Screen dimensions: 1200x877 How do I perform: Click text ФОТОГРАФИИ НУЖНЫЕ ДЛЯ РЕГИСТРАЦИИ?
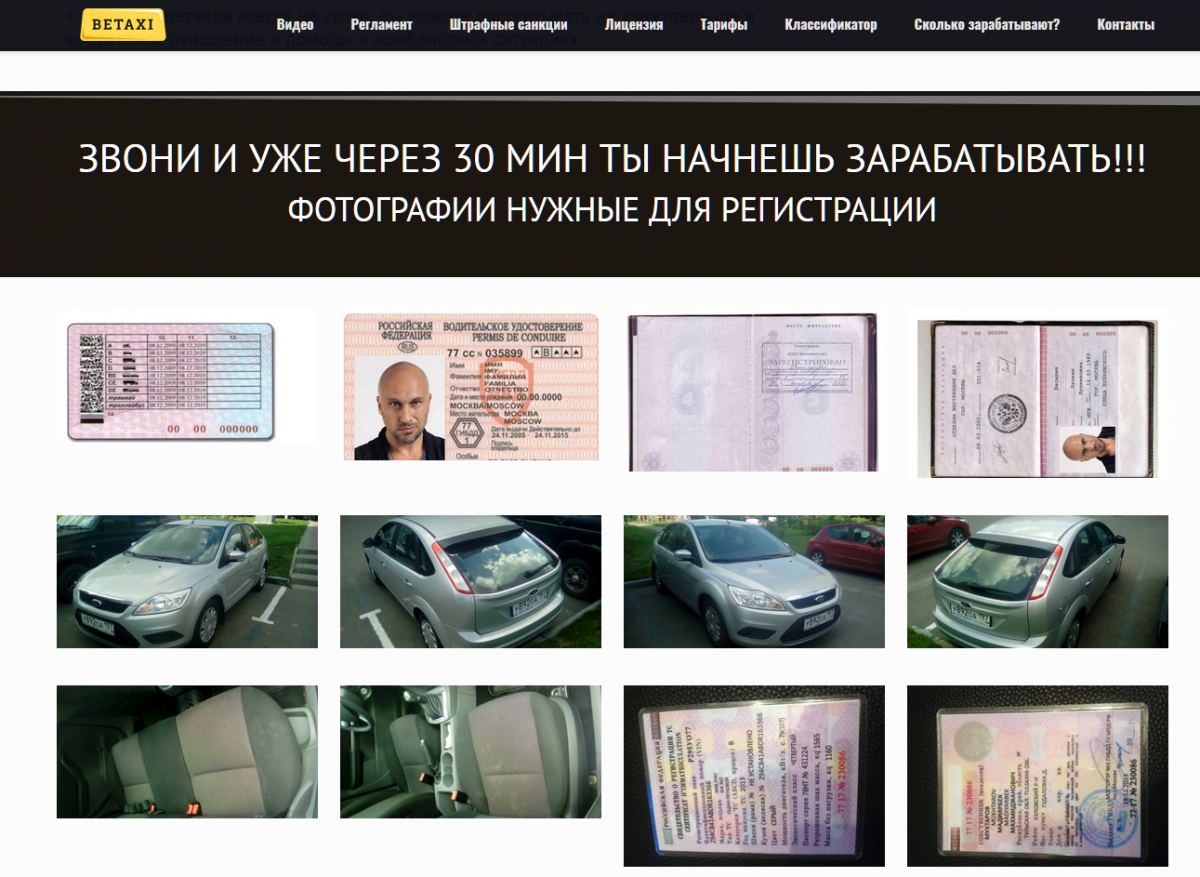click(612, 210)
